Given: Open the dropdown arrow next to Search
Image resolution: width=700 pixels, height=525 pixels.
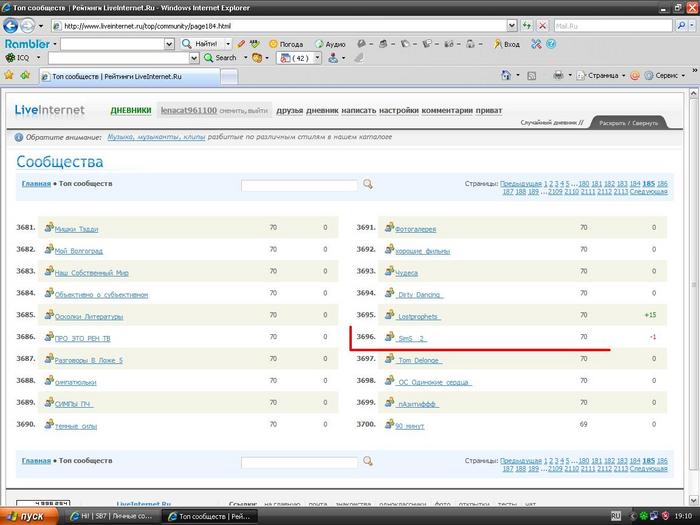Looking at the screenshot, I should (x=245, y=58).
